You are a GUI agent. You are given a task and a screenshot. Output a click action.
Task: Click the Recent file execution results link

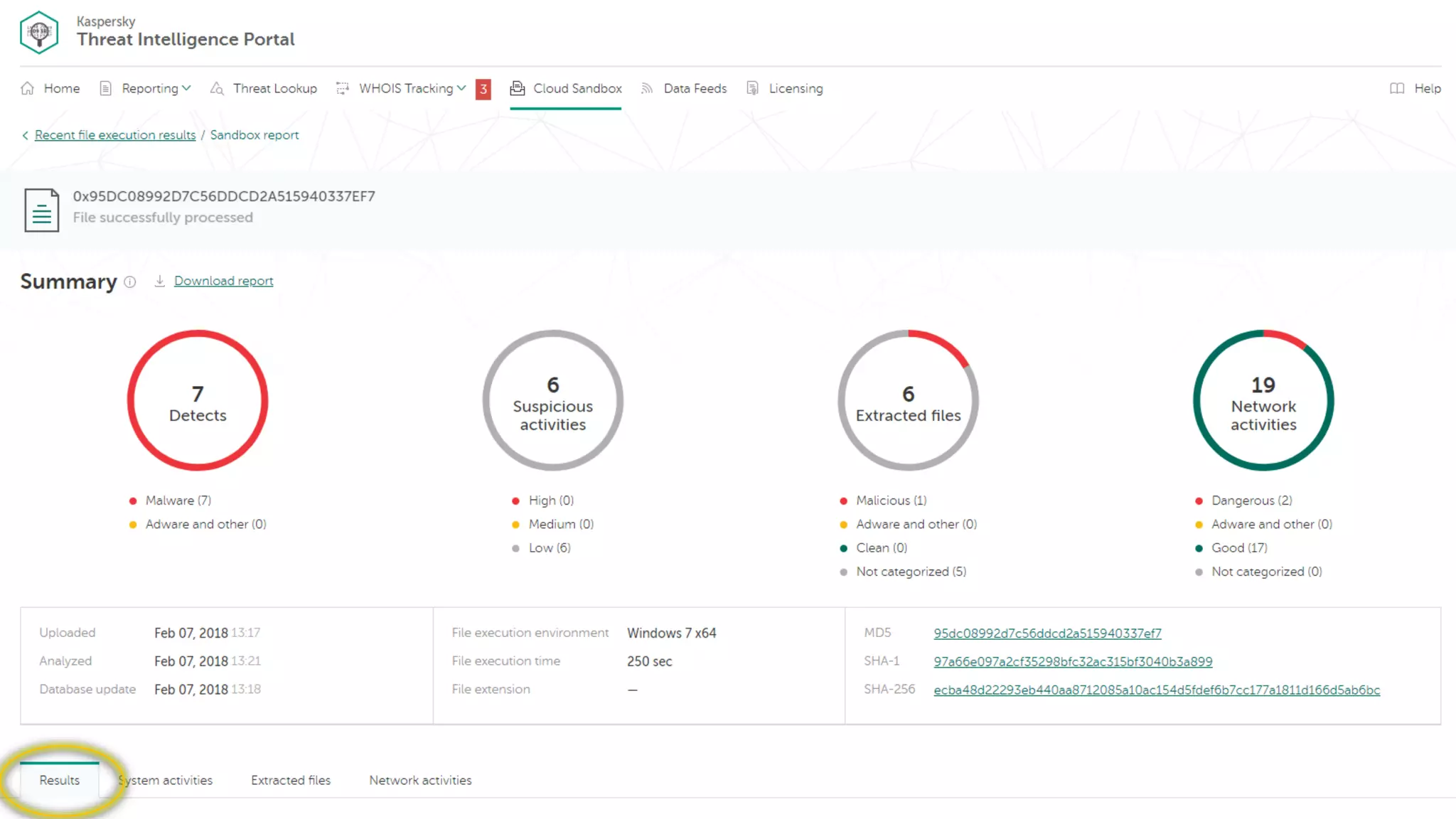(x=115, y=135)
